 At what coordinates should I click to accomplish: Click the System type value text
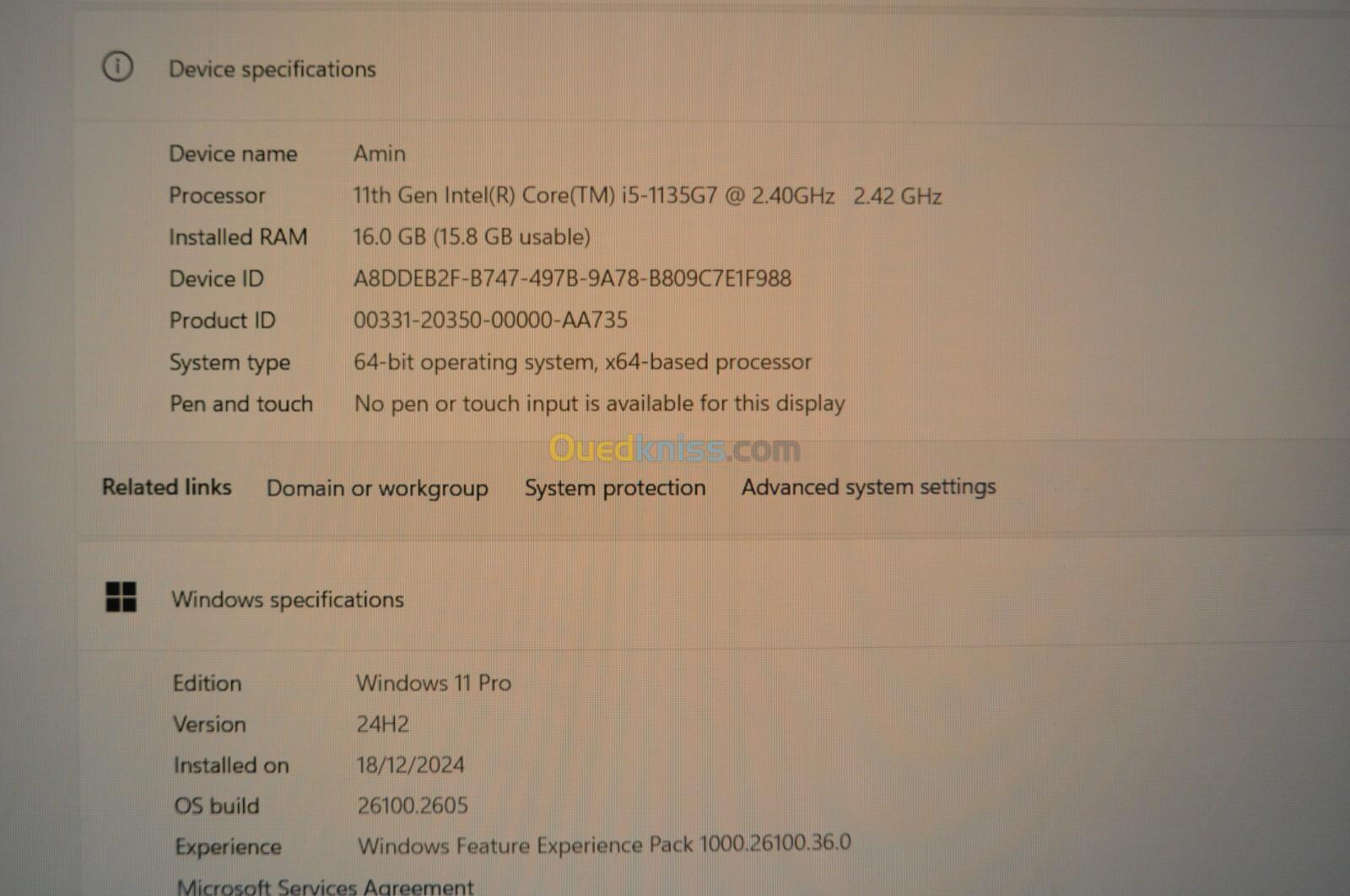click(582, 362)
